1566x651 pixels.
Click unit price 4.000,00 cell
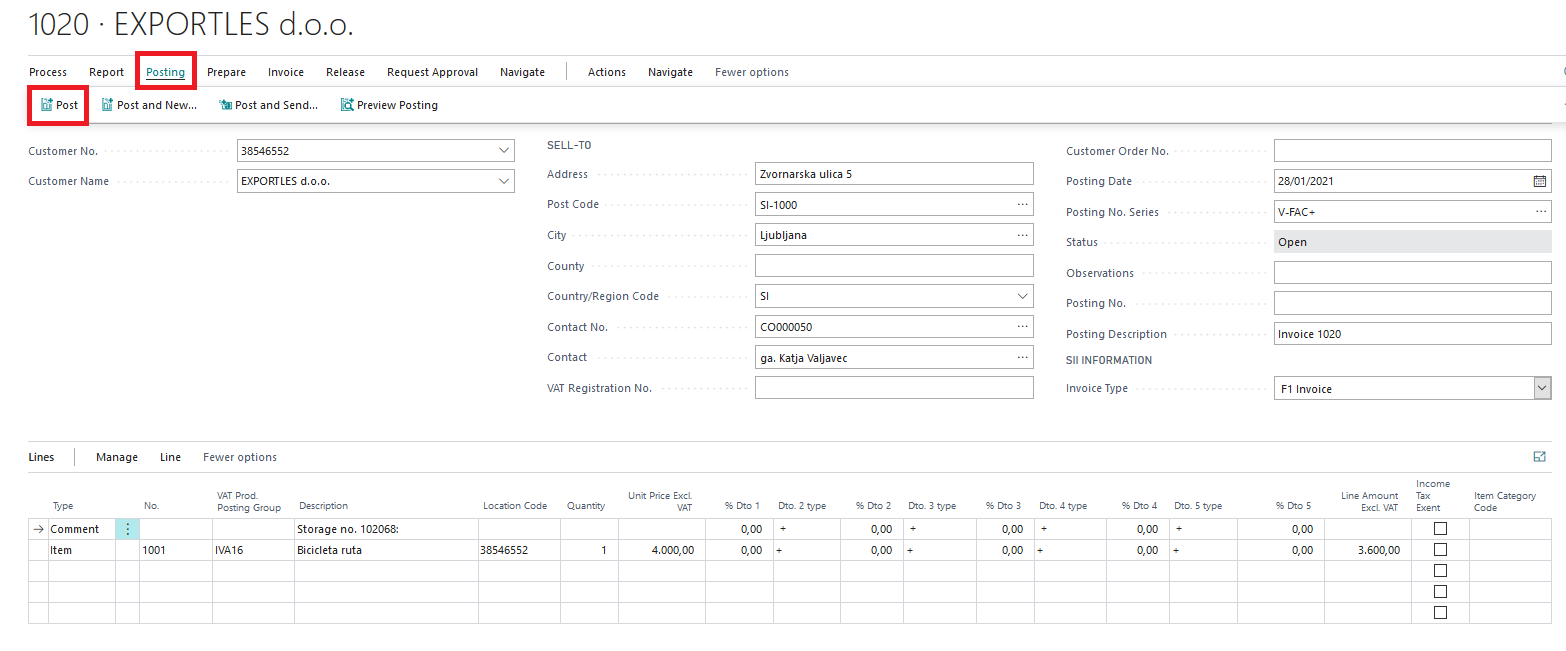[662, 550]
